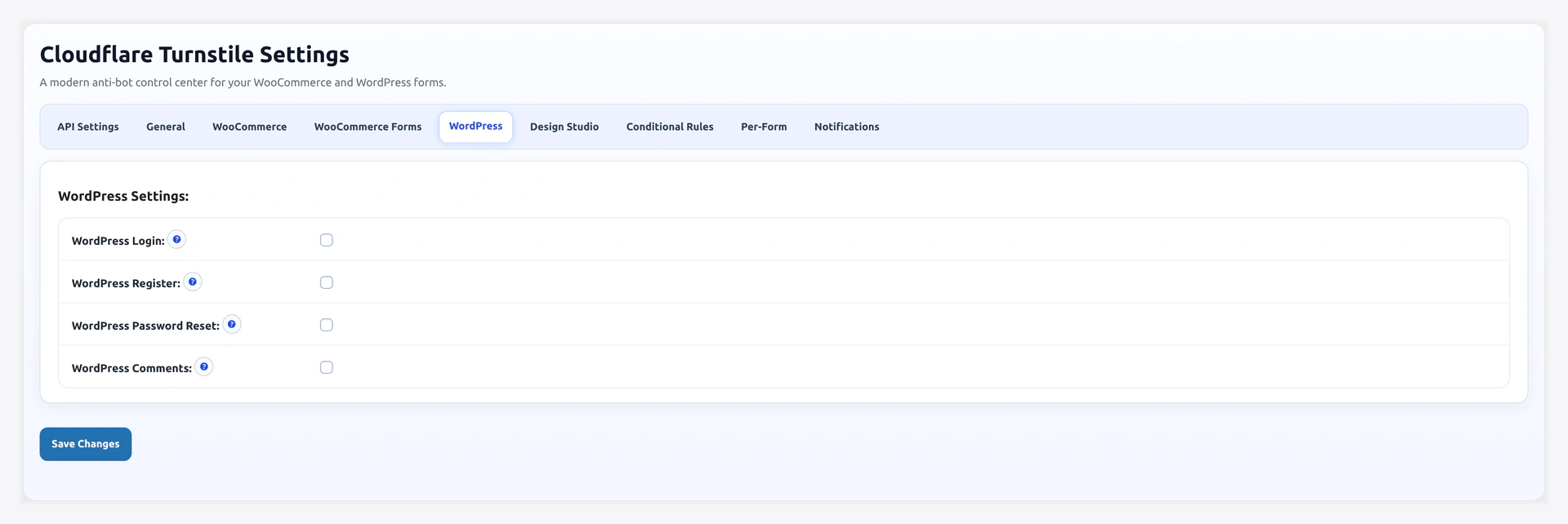Switch to the General tab
This screenshot has width=1568, height=524.
166,127
